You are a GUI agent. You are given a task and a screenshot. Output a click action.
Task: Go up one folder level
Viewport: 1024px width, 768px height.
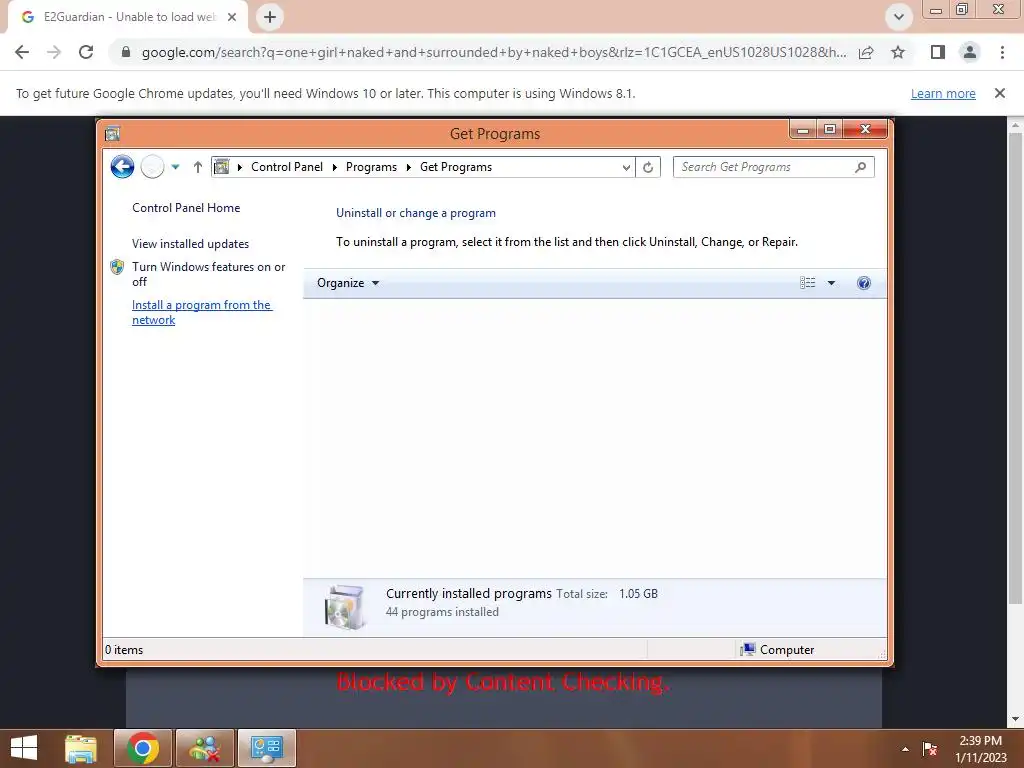(197, 167)
